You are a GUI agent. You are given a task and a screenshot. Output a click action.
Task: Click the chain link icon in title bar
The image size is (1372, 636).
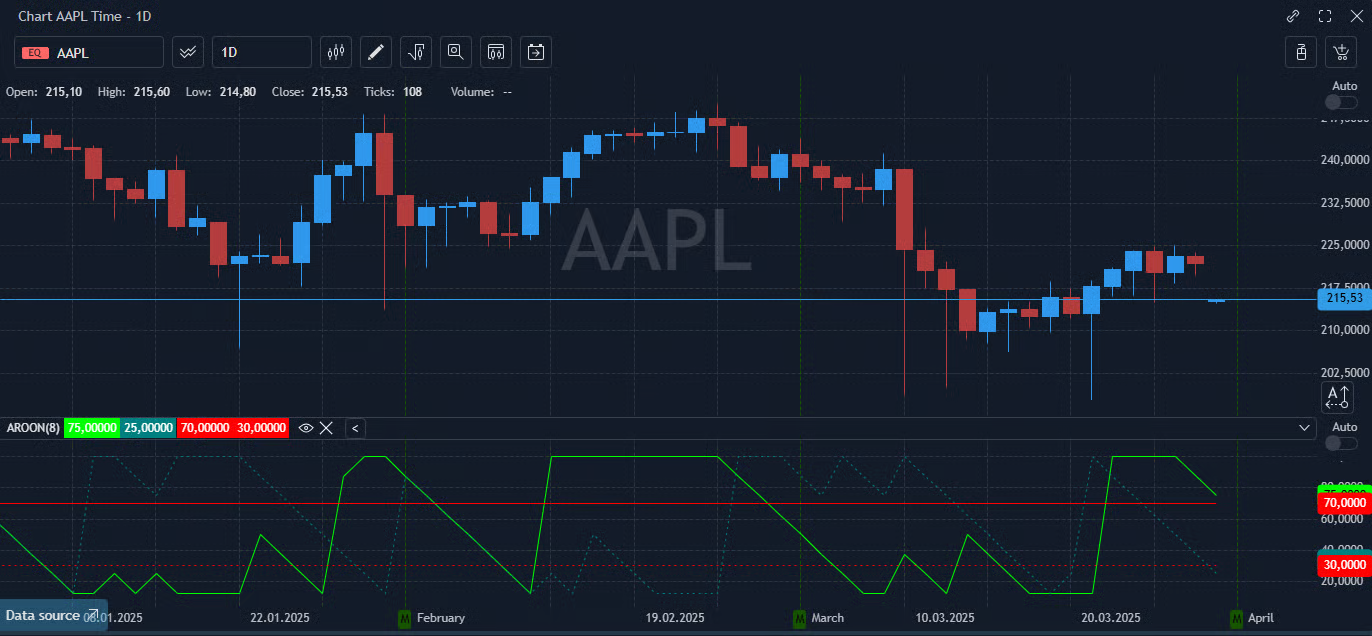point(1293,16)
